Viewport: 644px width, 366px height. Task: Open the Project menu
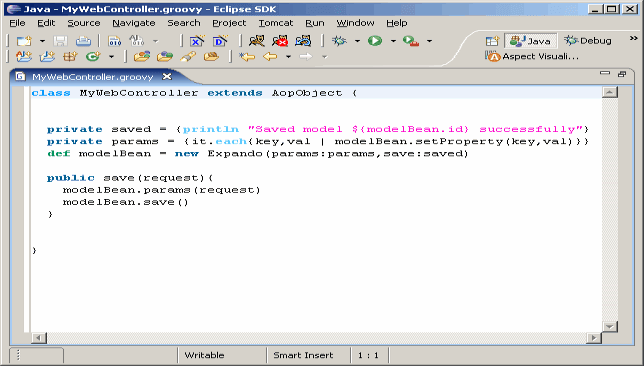click(229, 23)
